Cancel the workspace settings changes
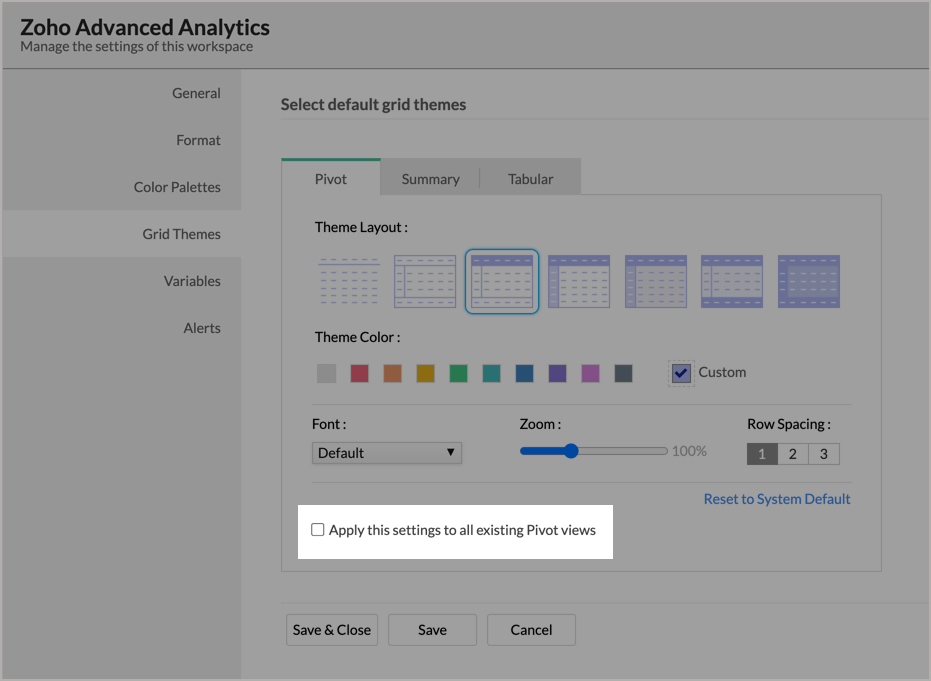 click(531, 630)
